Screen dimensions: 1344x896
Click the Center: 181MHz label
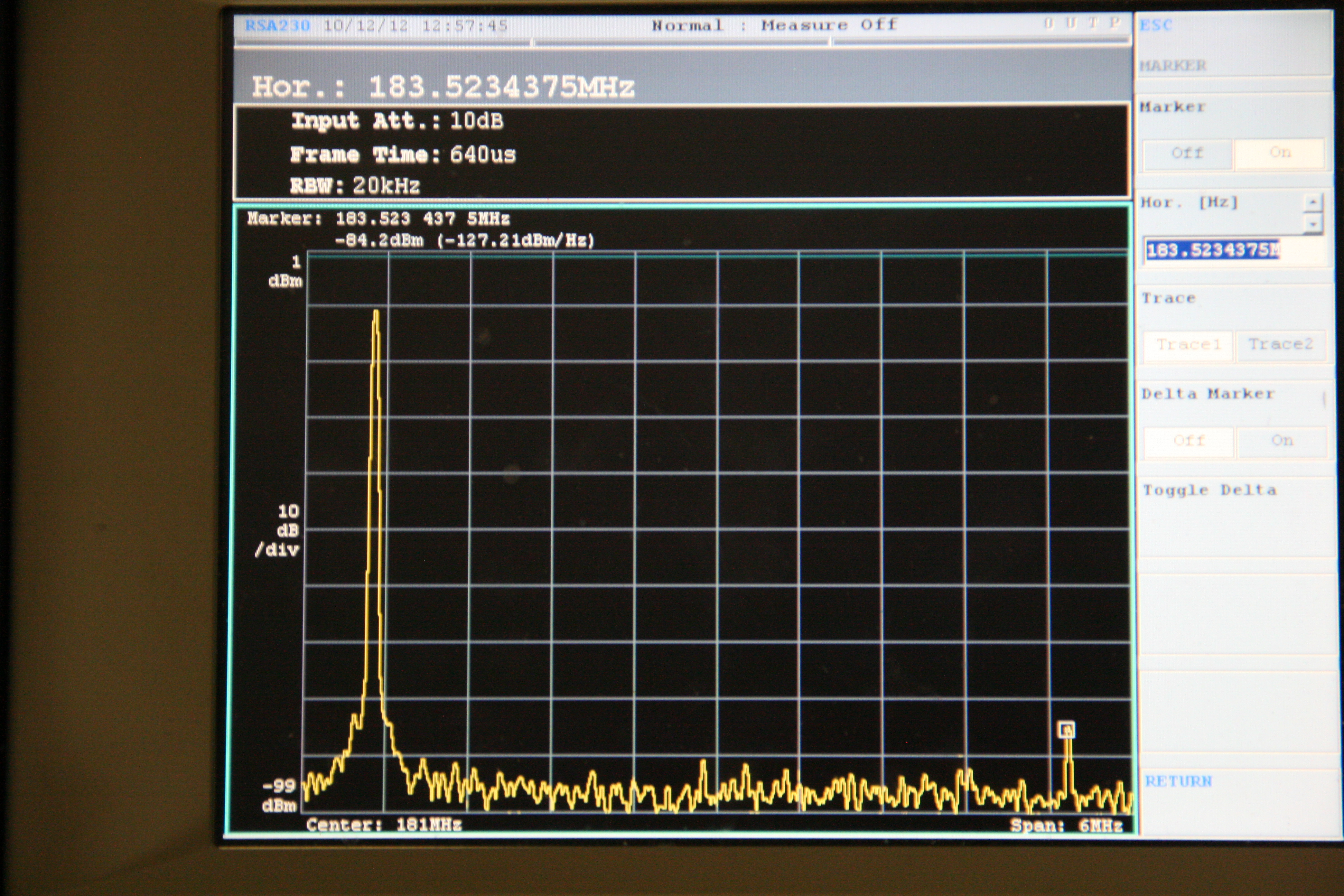(x=384, y=824)
